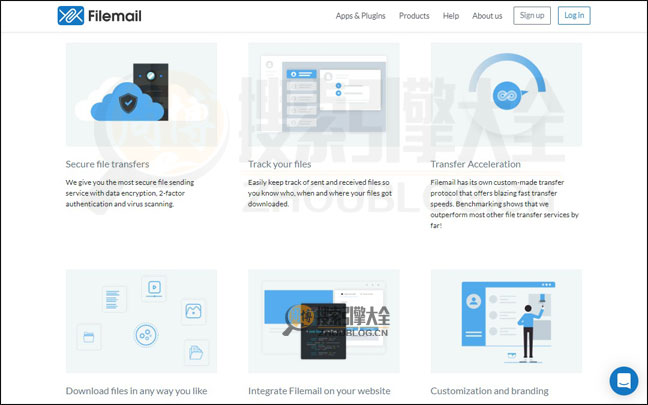
Task: Open the Products menu
Action: tap(414, 16)
